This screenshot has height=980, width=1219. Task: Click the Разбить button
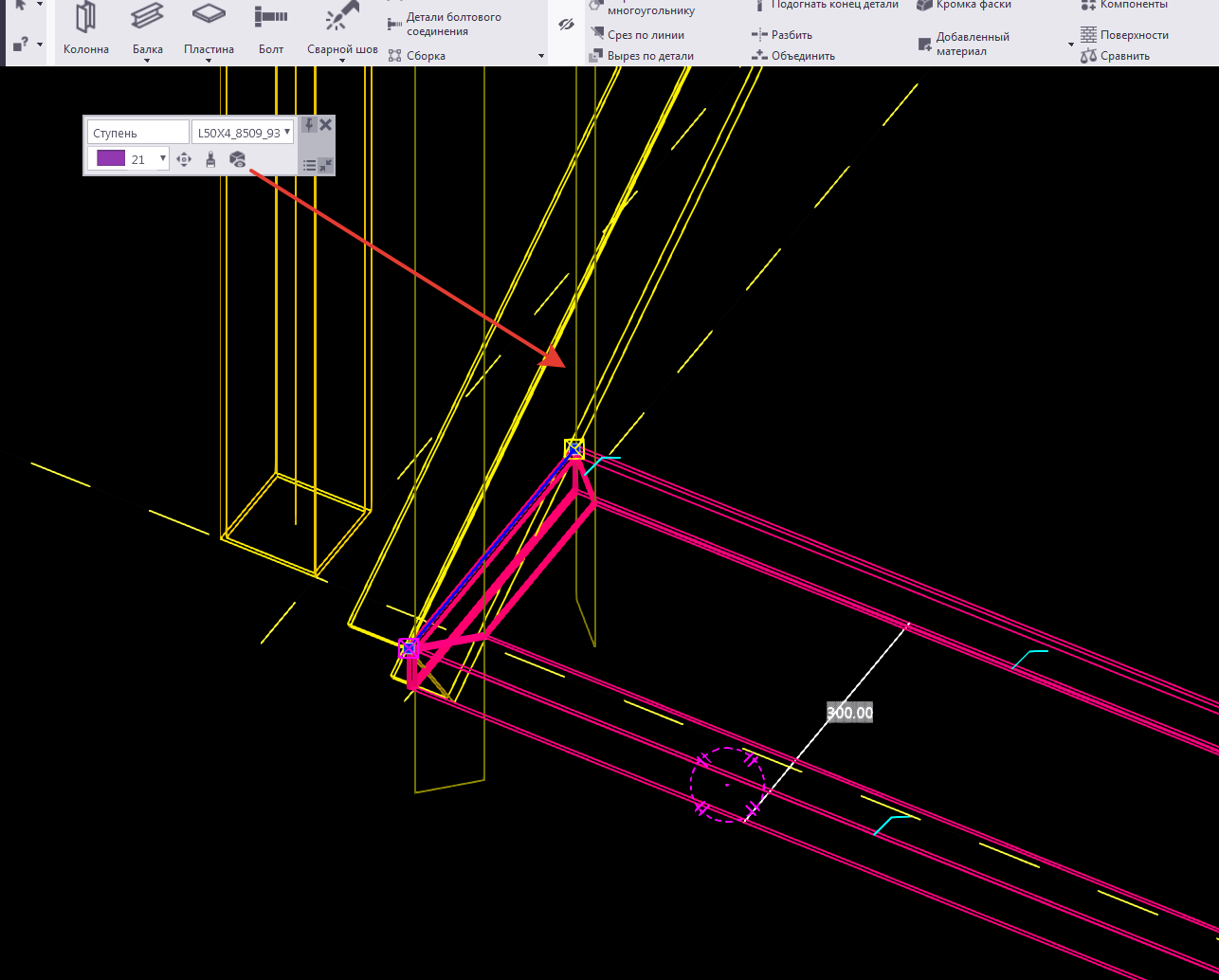[x=791, y=35]
